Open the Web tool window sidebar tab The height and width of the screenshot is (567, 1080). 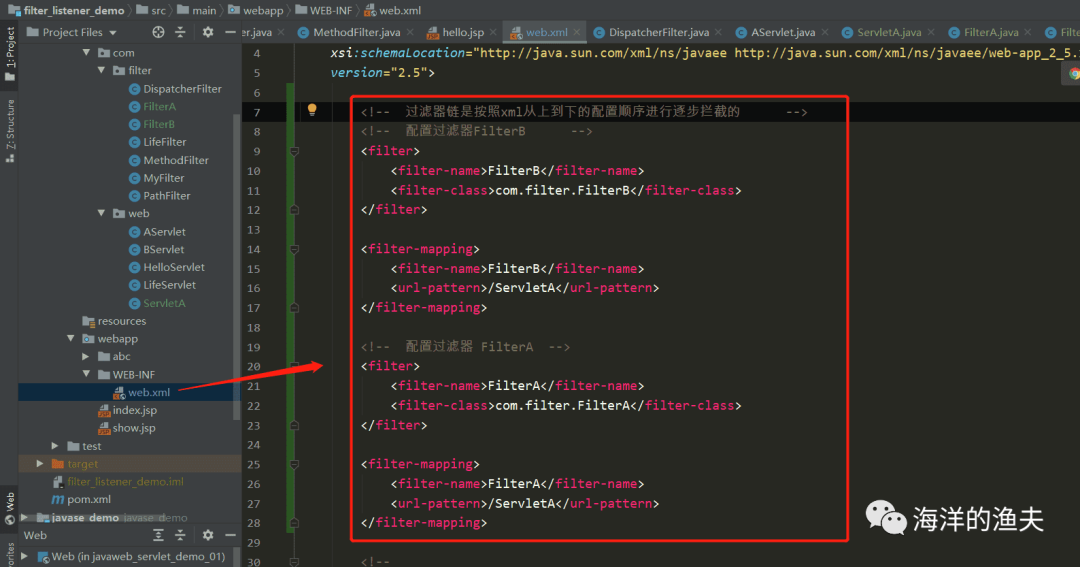pyautogui.click(x=10, y=508)
